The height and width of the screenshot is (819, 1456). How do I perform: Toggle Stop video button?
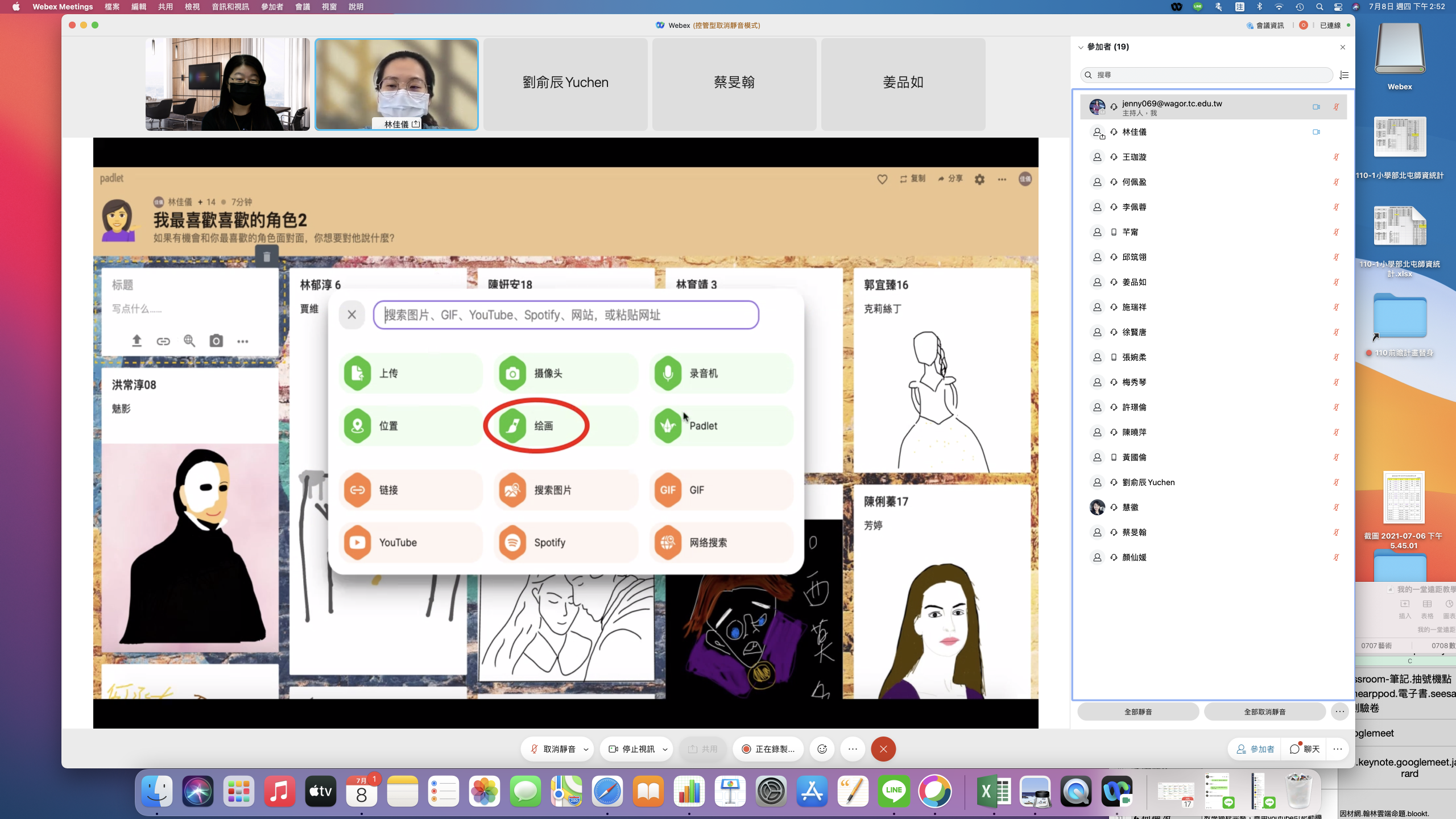[x=631, y=749]
